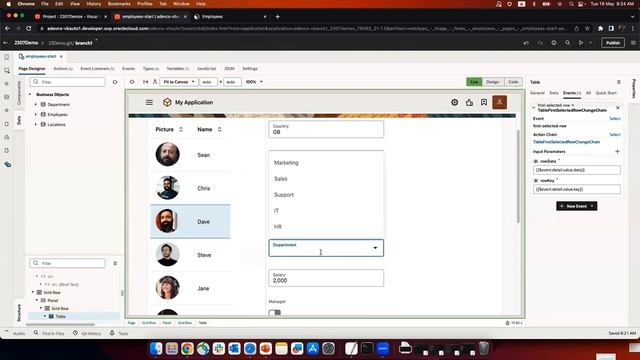
Task: Click the refresh icon next to Data filter
Action: coord(115,82)
